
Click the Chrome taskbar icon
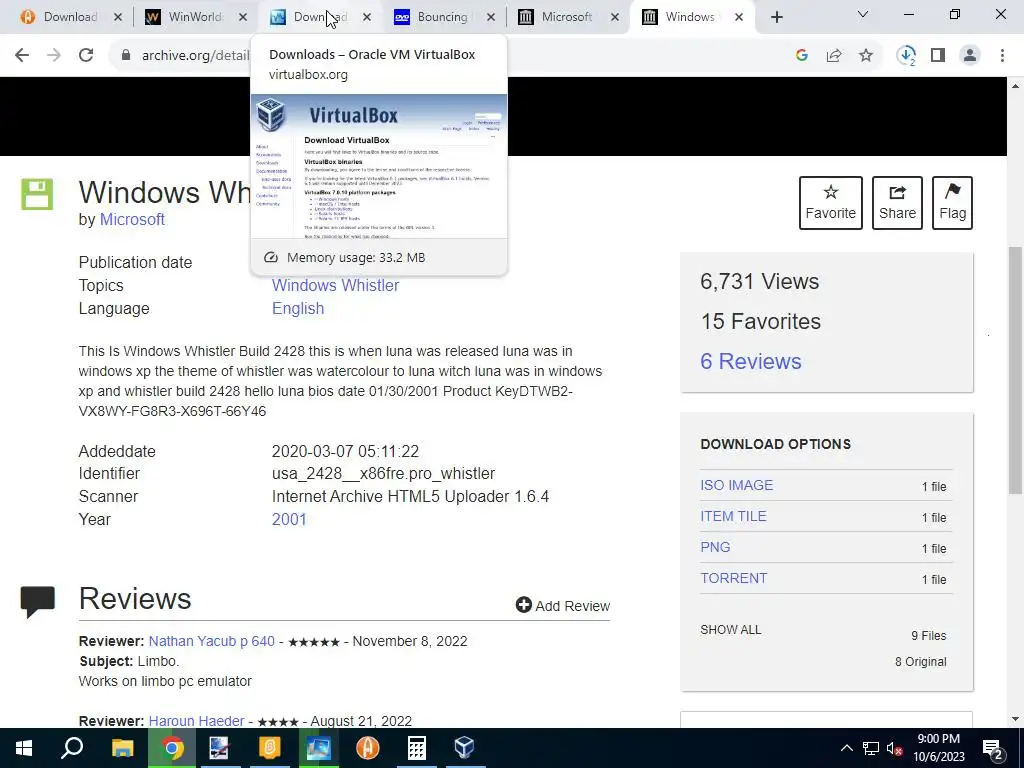pos(172,748)
